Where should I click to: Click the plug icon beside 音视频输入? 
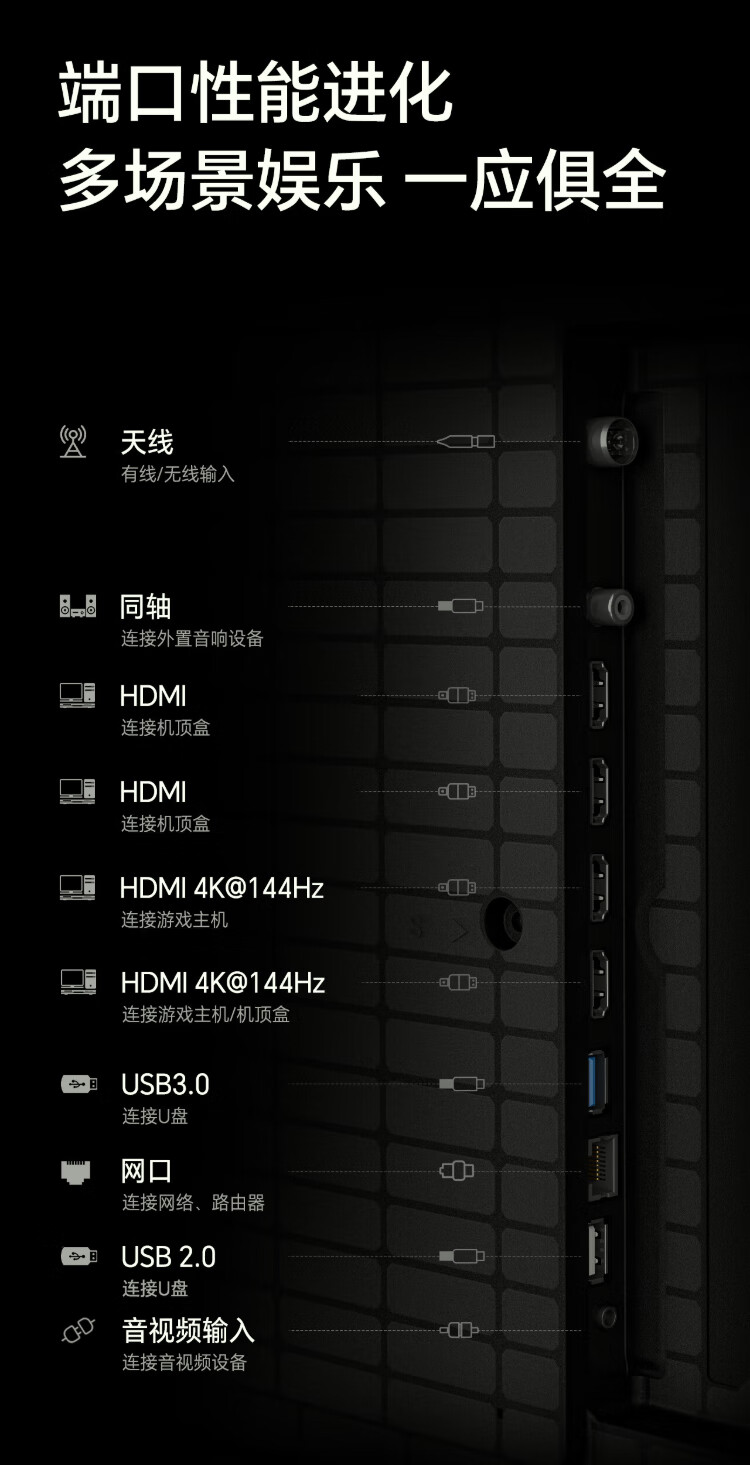77,1330
